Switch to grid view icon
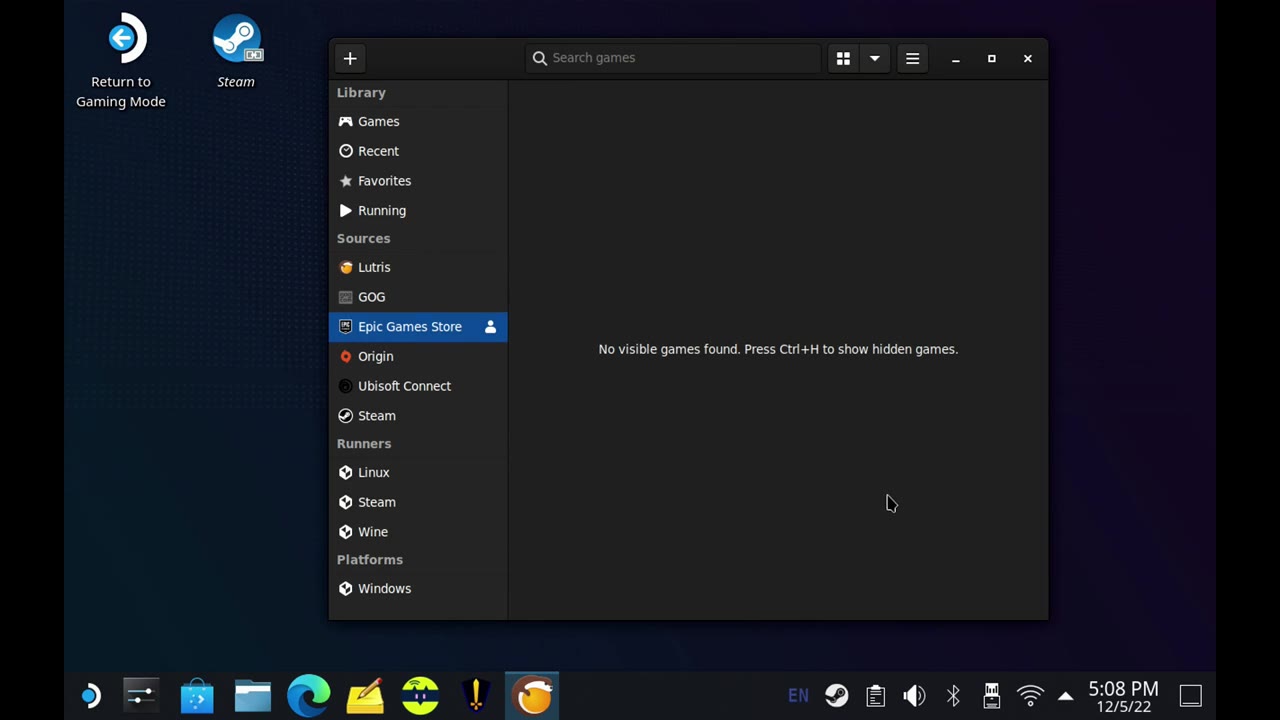Viewport: 1280px width, 720px height. (x=843, y=58)
